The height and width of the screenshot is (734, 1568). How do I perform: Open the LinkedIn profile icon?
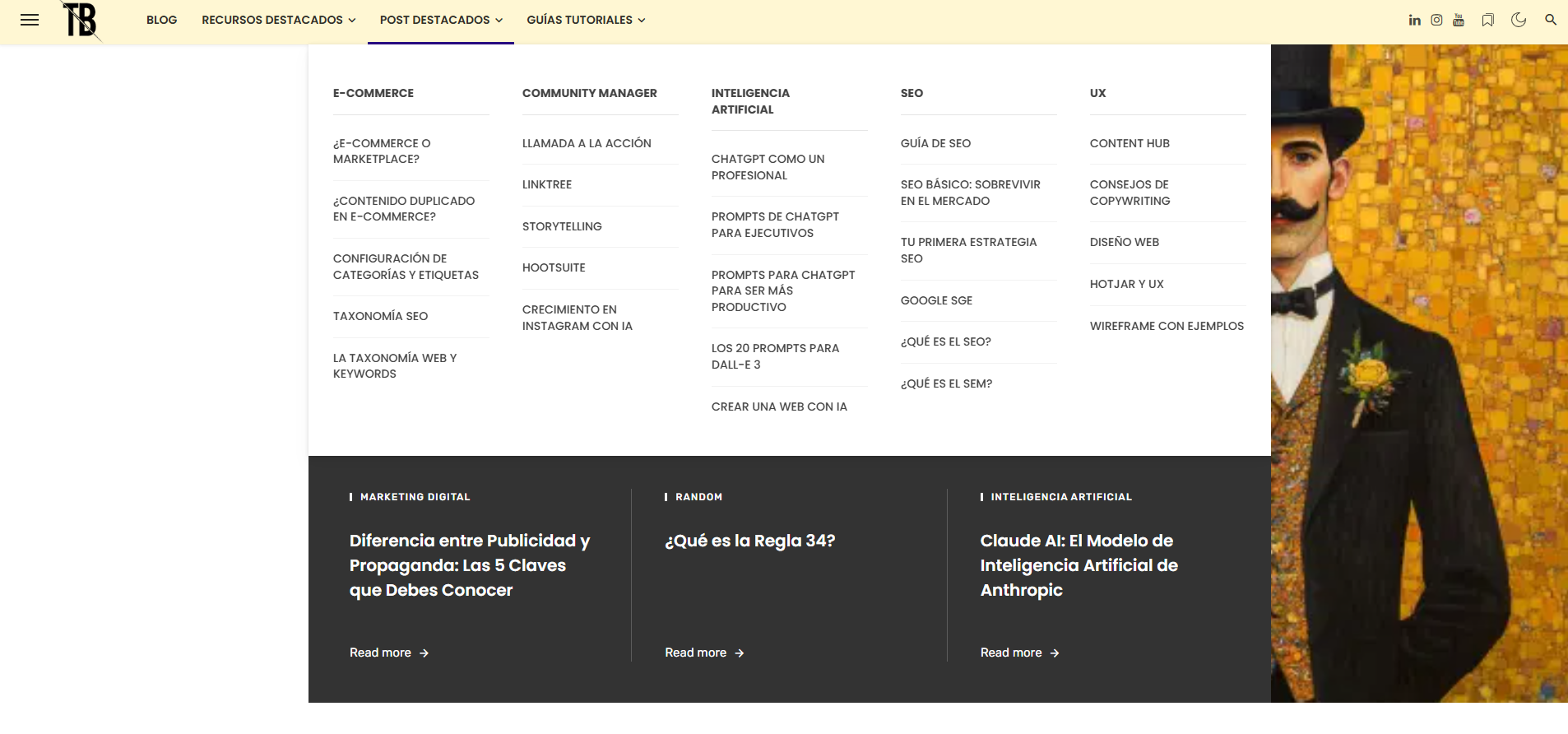click(1414, 20)
